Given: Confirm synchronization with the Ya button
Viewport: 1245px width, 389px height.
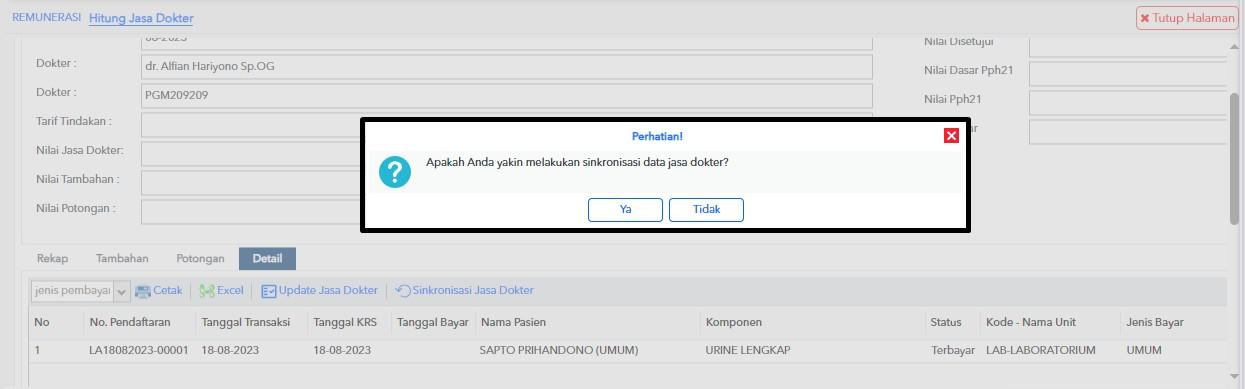Looking at the screenshot, I should [x=625, y=210].
